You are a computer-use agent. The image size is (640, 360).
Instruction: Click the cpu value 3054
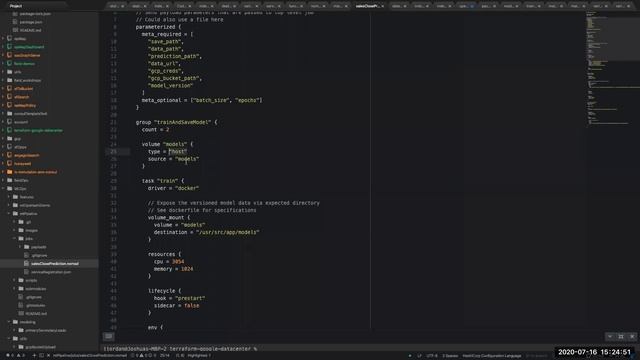pyautogui.click(x=178, y=262)
